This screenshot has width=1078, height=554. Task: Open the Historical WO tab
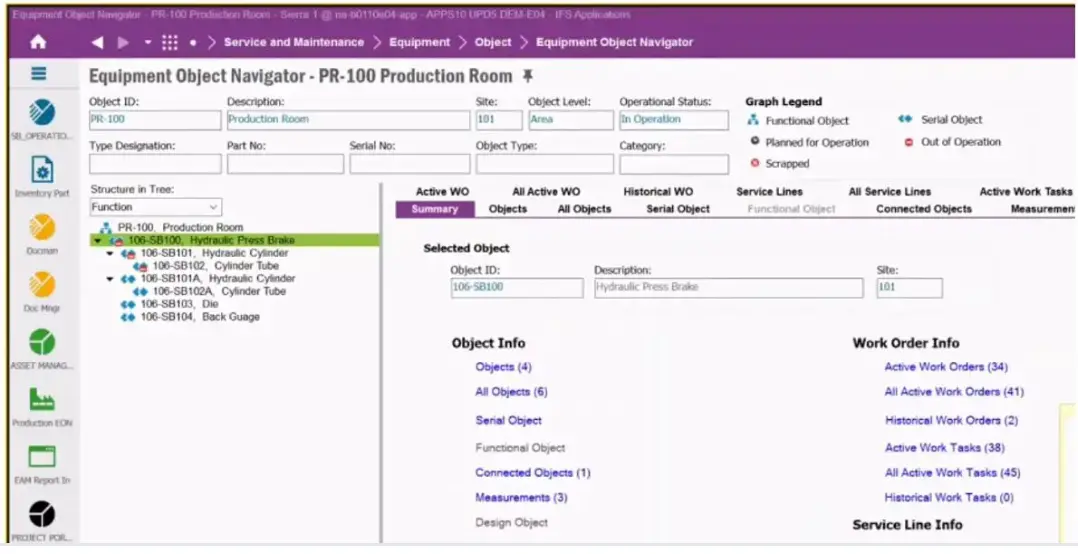(x=657, y=191)
